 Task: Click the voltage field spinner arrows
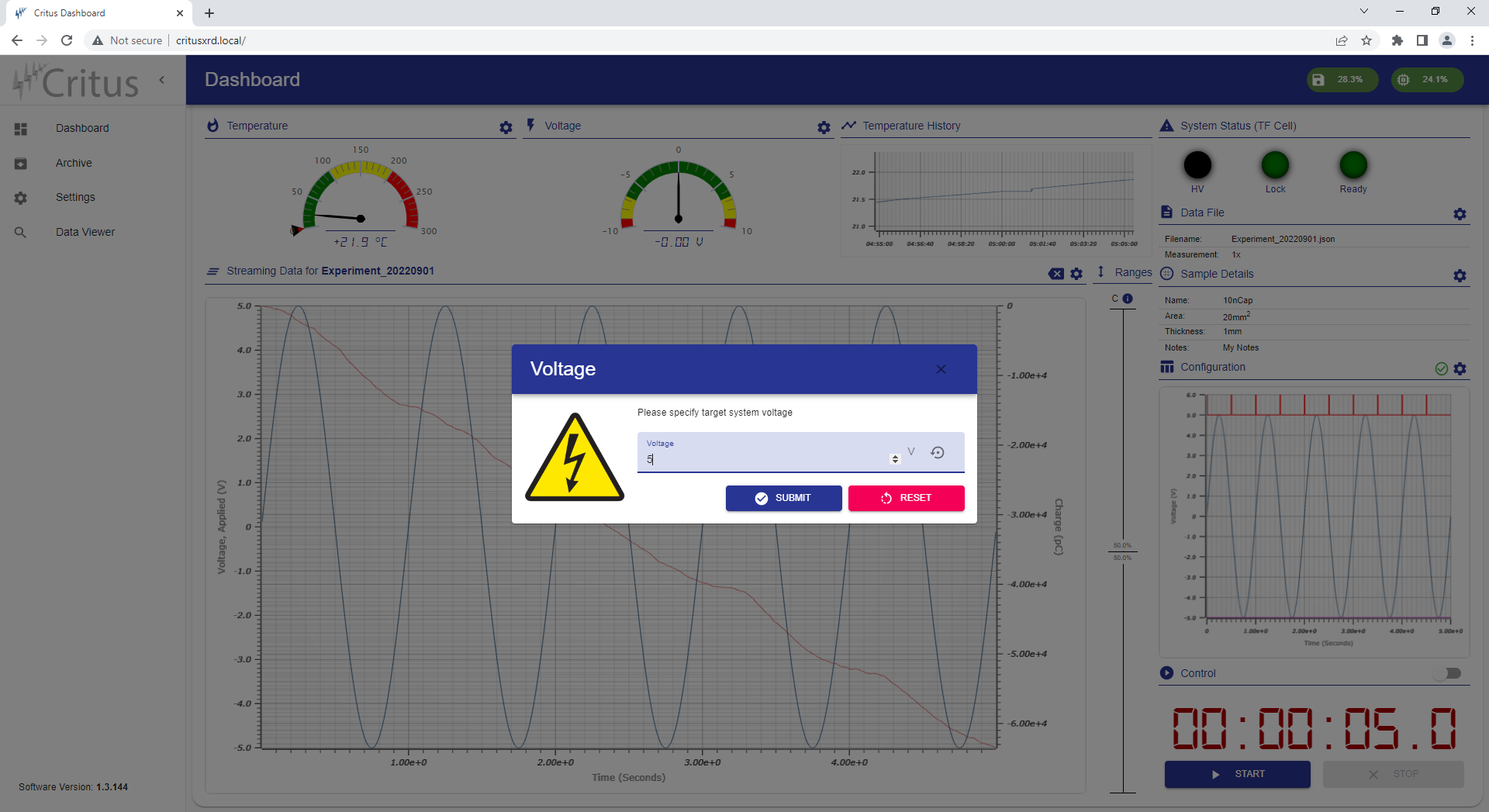[895, 459]
